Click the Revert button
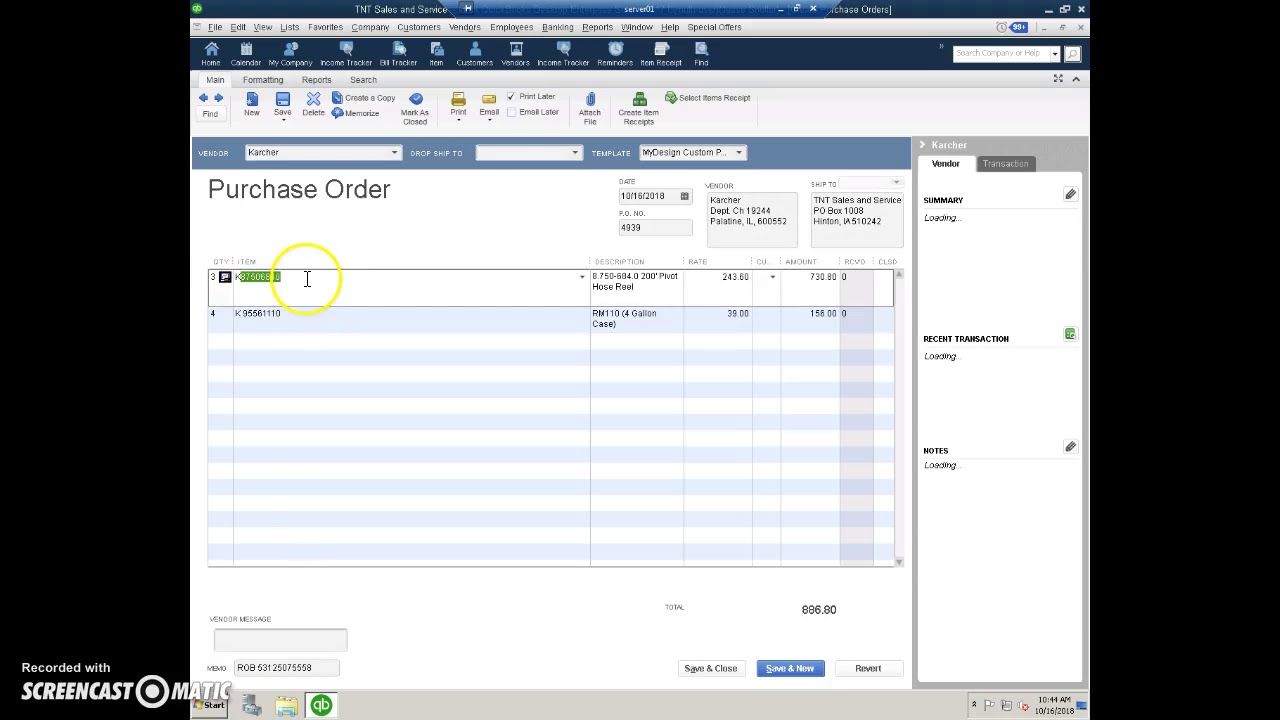This screenshot has height=720, width=1280. pyautogui.click(x=868, y=668)
